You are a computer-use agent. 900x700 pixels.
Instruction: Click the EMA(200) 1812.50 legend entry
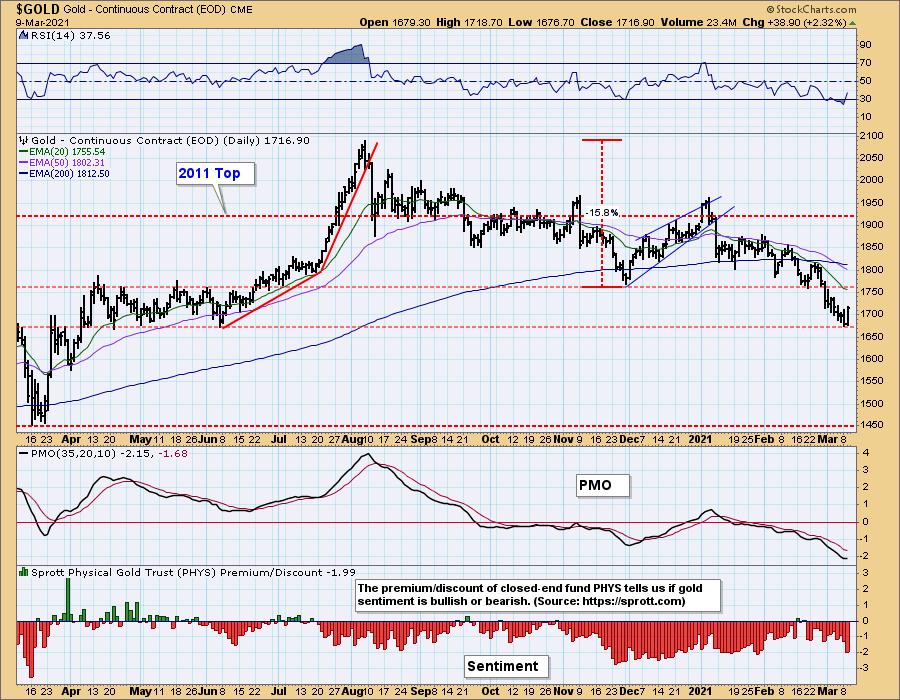coord(64,173)
